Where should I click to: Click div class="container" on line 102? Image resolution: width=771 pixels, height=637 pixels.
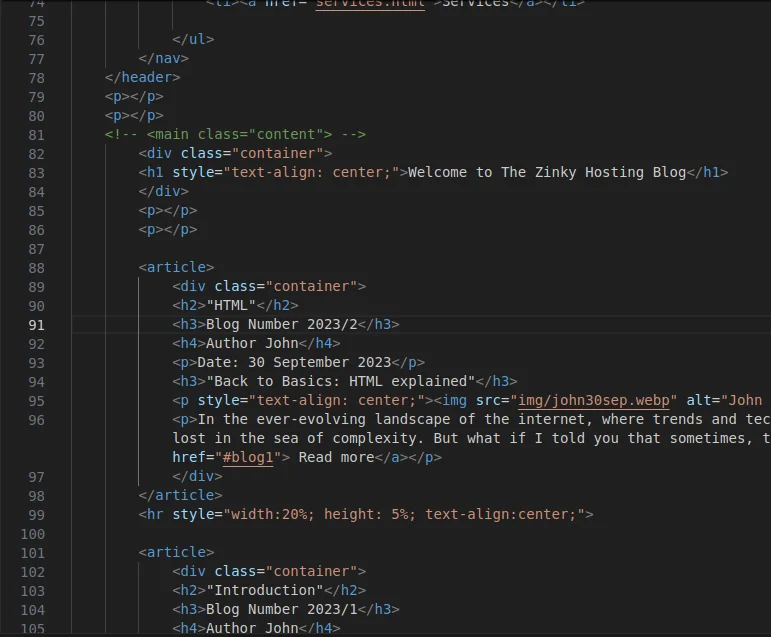(x=269, y=571)
